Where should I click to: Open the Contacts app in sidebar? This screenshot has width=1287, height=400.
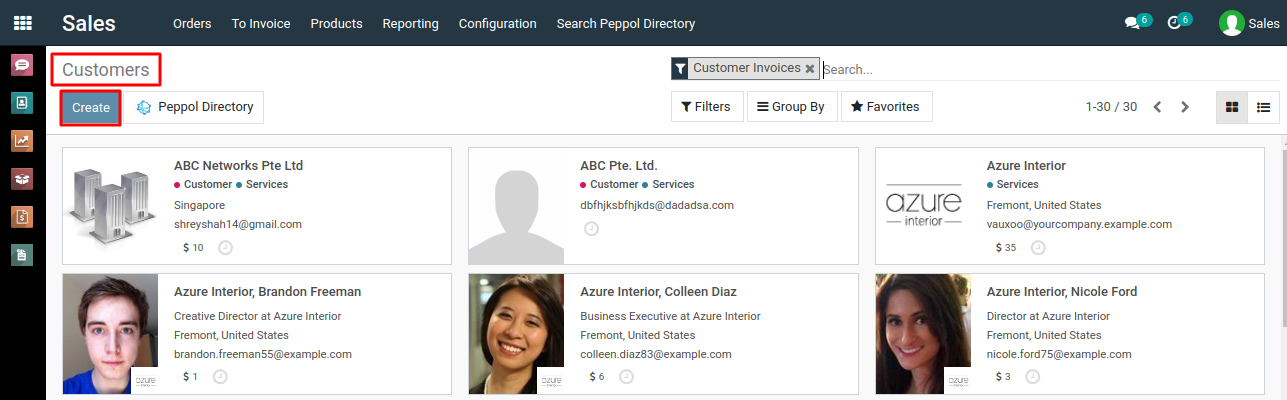coord(22,102)
